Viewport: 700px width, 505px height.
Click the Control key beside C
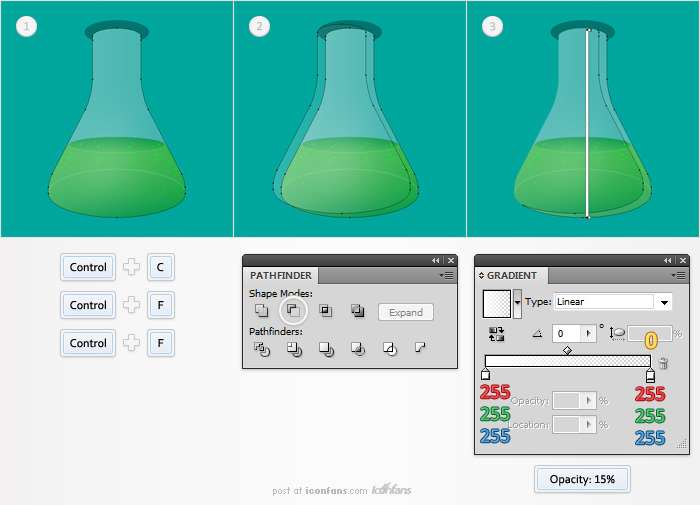(88, 267)
